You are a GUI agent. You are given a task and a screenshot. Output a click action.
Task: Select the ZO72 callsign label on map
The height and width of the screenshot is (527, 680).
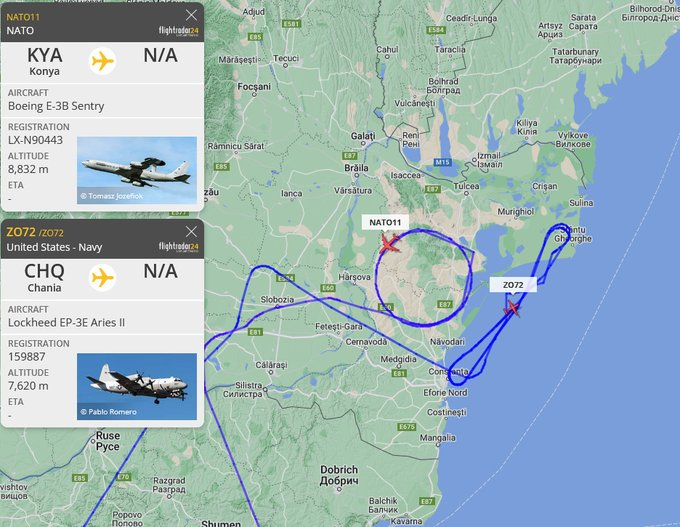[x=513, y=285]
